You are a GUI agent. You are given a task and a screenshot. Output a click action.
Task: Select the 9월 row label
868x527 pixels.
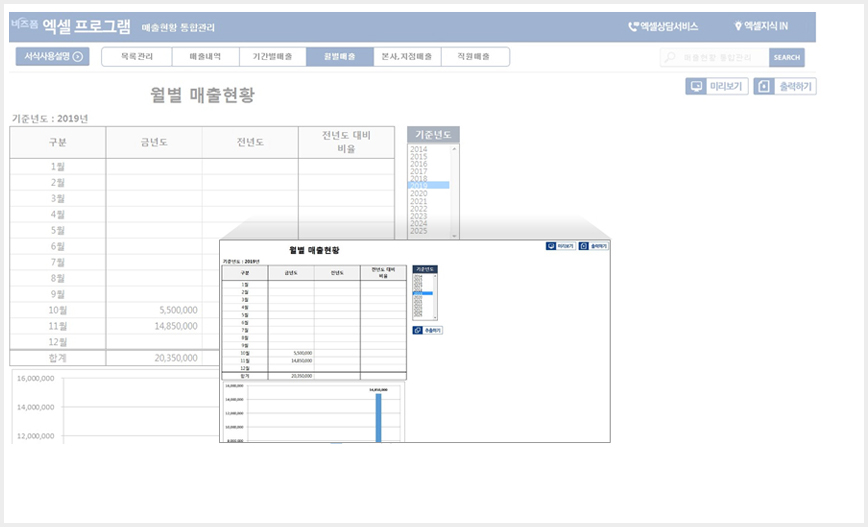click(58, 294)
